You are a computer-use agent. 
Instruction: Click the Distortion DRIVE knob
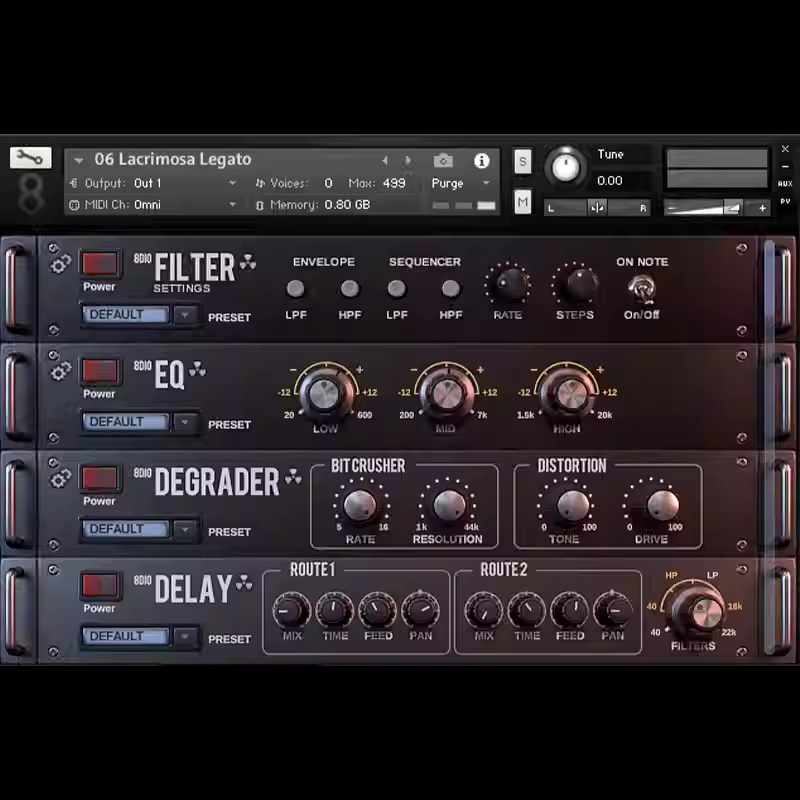click(x=662, y=505)
